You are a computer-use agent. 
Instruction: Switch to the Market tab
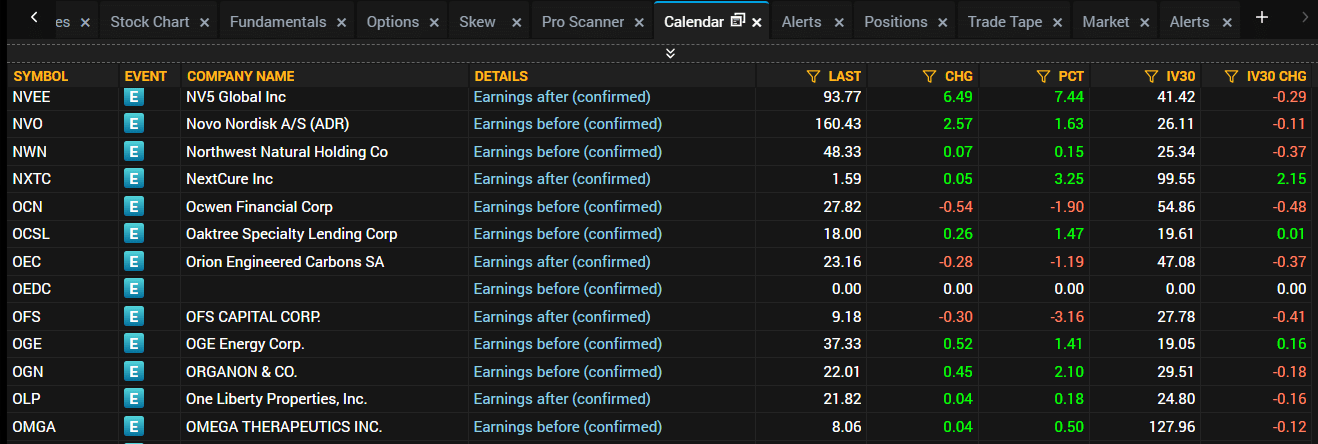[1106, 21]
